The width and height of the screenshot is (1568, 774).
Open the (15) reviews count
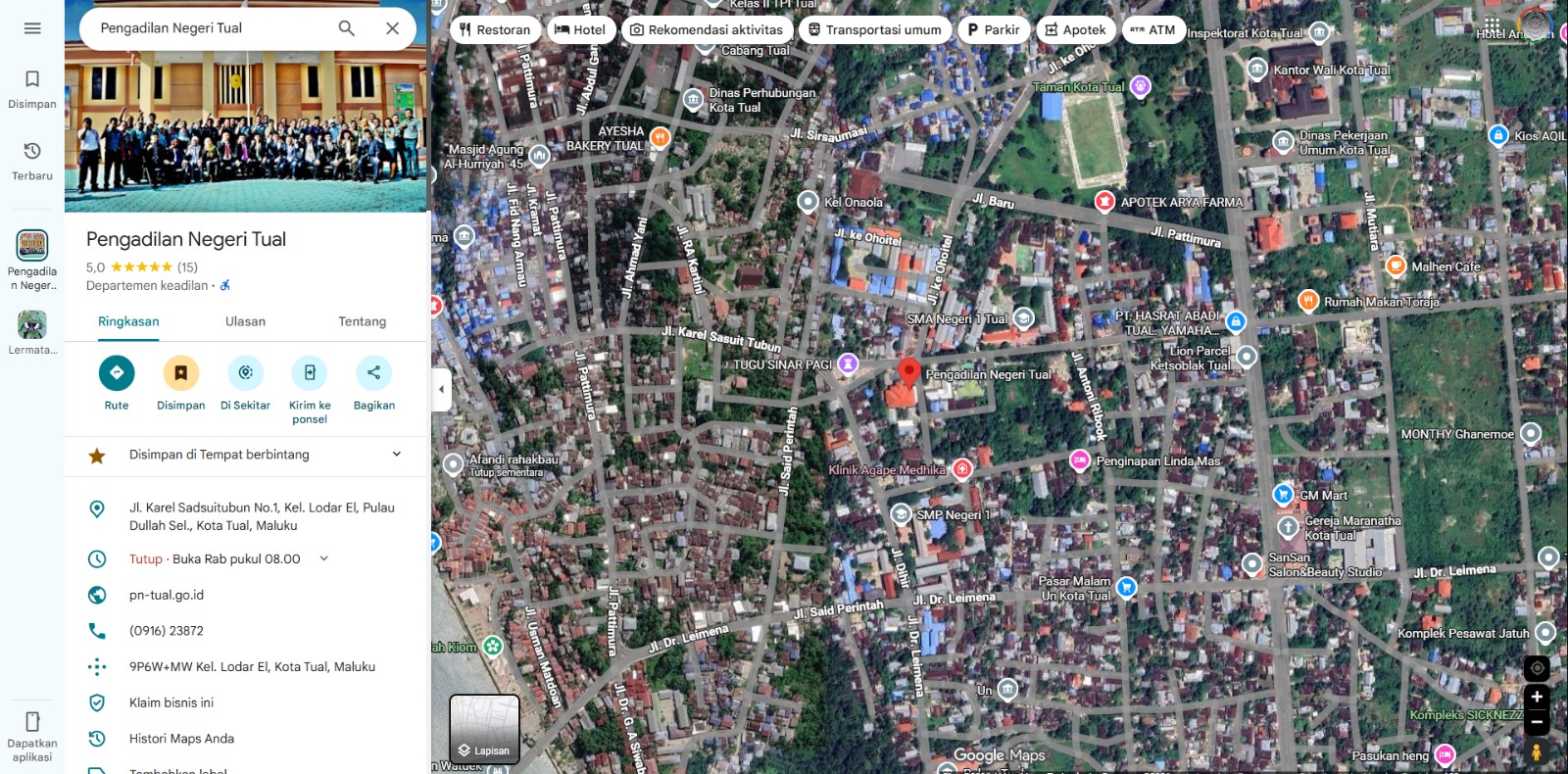[187, 266]
